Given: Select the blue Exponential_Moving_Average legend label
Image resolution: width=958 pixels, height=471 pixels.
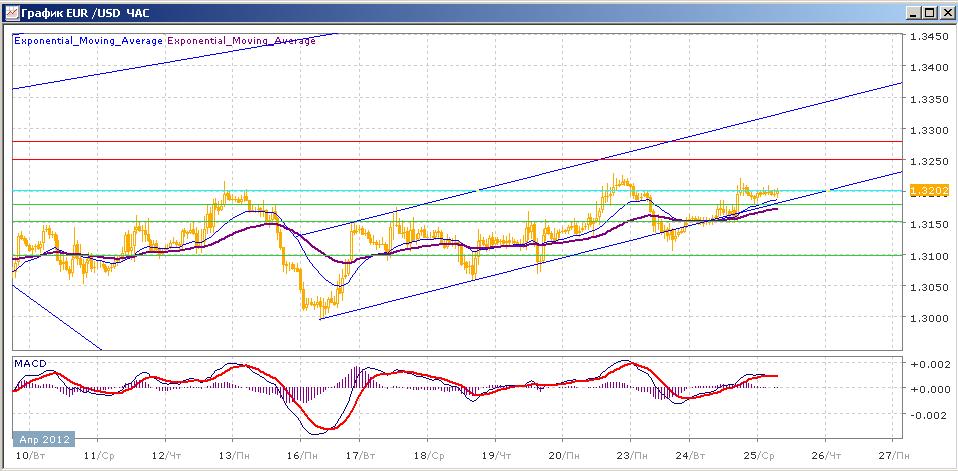Looking at the screenshot, I should tap(88, 41).
